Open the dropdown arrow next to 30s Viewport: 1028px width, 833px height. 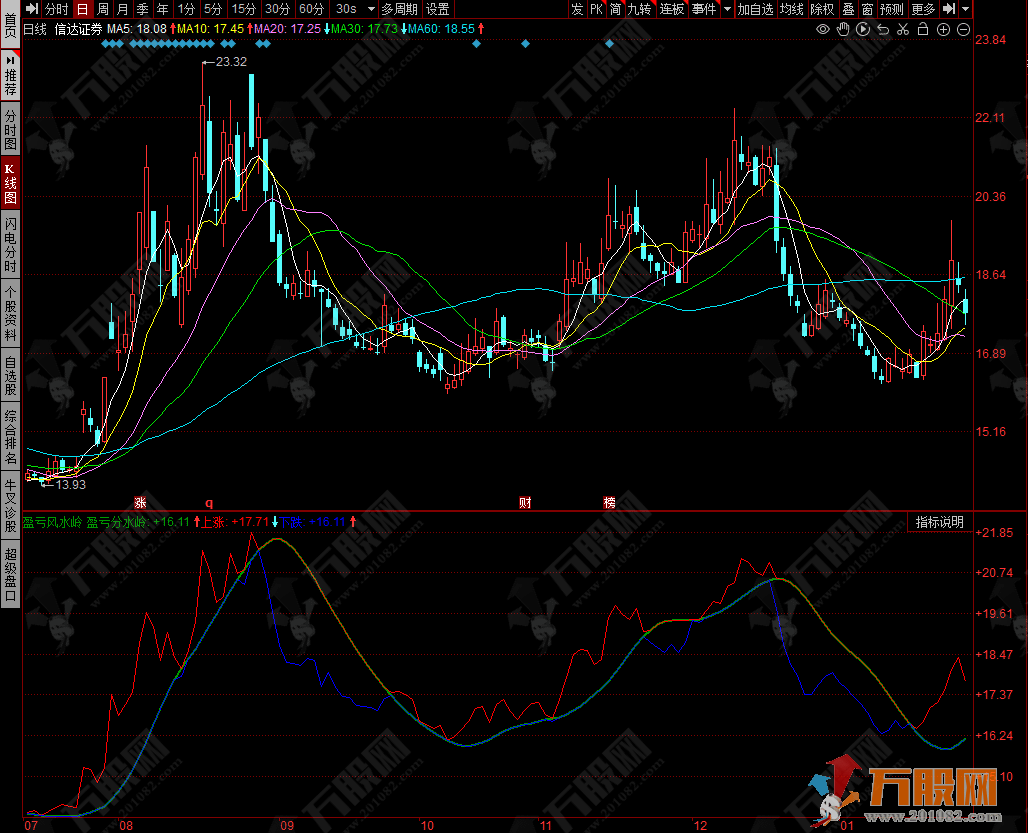tap(371, 9)
